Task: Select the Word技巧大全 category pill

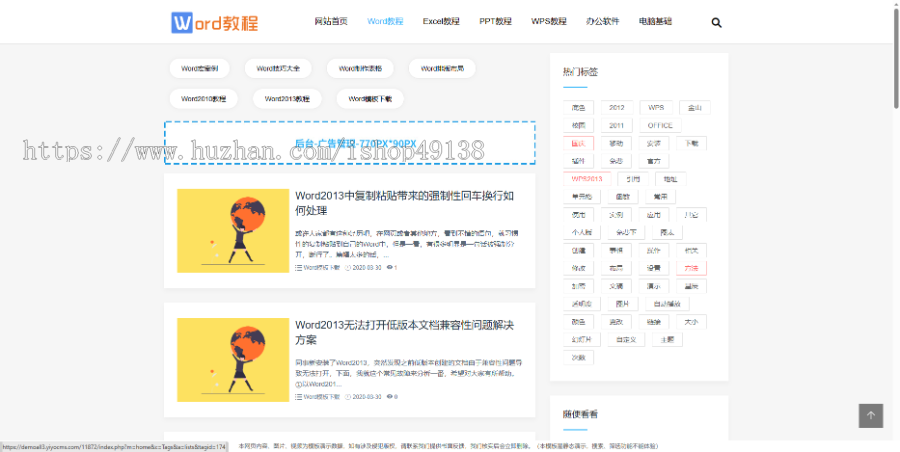Action: [278, 68]
